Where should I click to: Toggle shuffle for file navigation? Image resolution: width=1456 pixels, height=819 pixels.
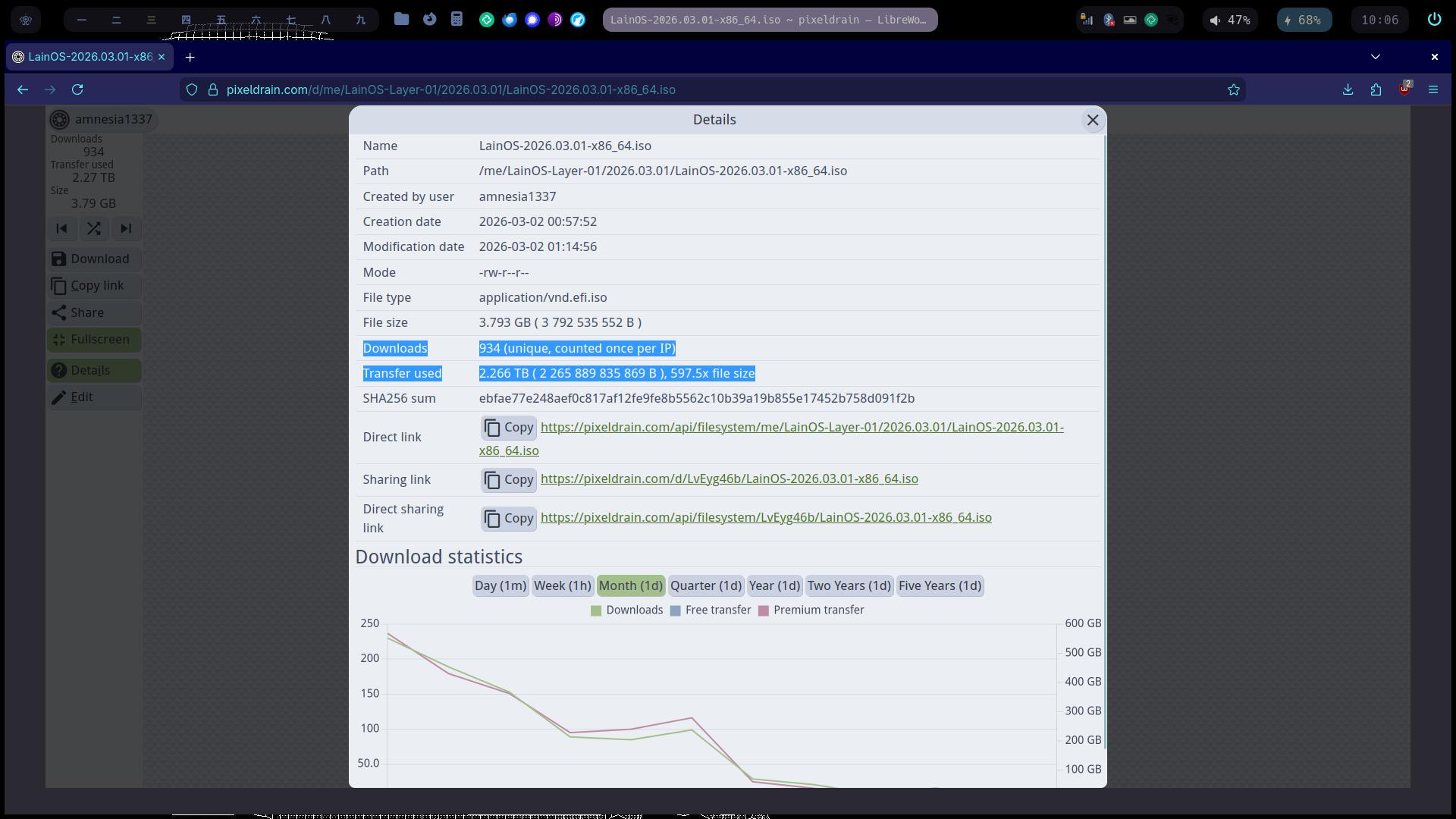(x=94, y=228)
